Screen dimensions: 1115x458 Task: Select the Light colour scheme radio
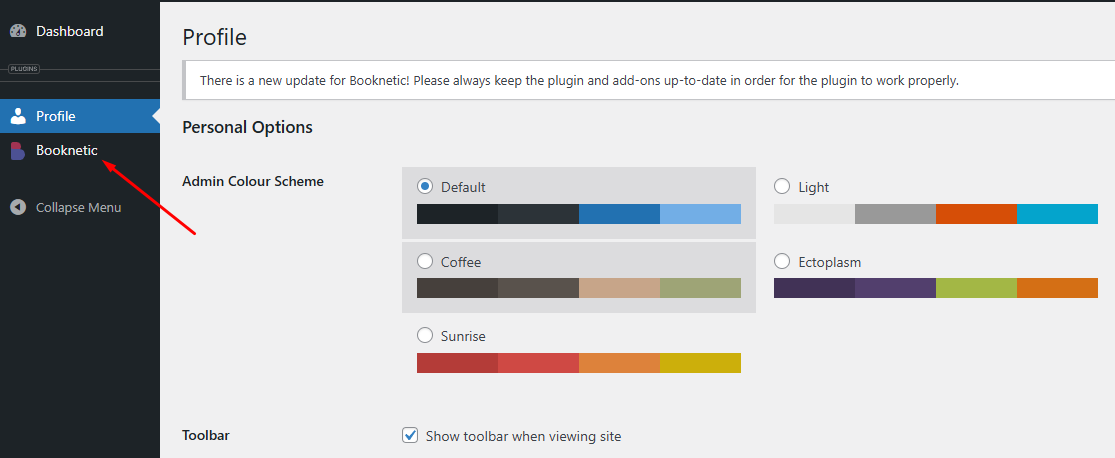782,186
